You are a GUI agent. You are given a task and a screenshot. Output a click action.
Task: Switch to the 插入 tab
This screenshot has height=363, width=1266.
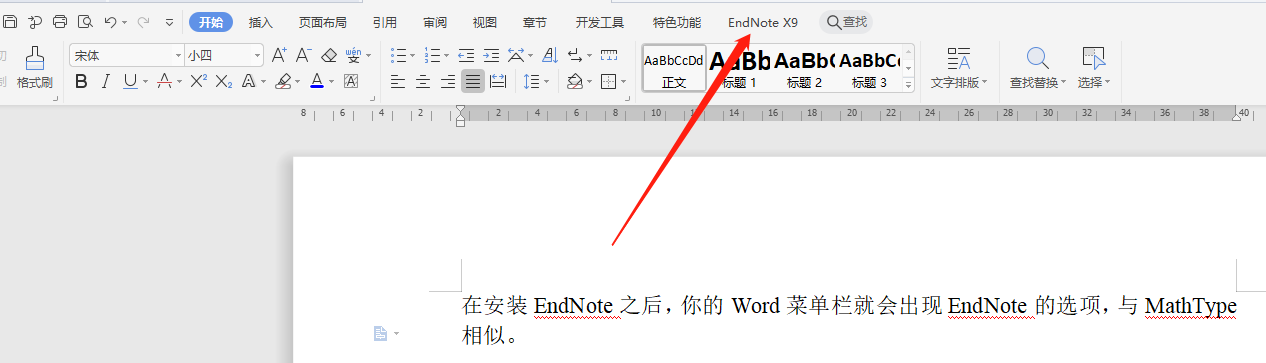(260, 22)
